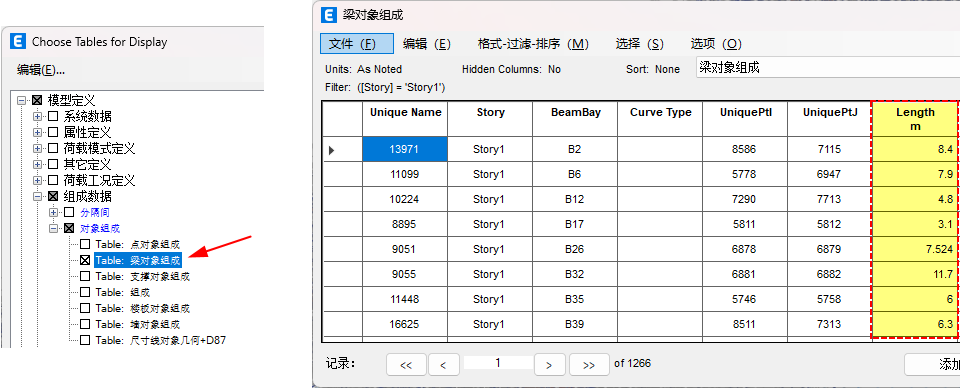Collapse the 对象组成 tree node
This screenshot has width=960, height=388.
click(54, 228)
